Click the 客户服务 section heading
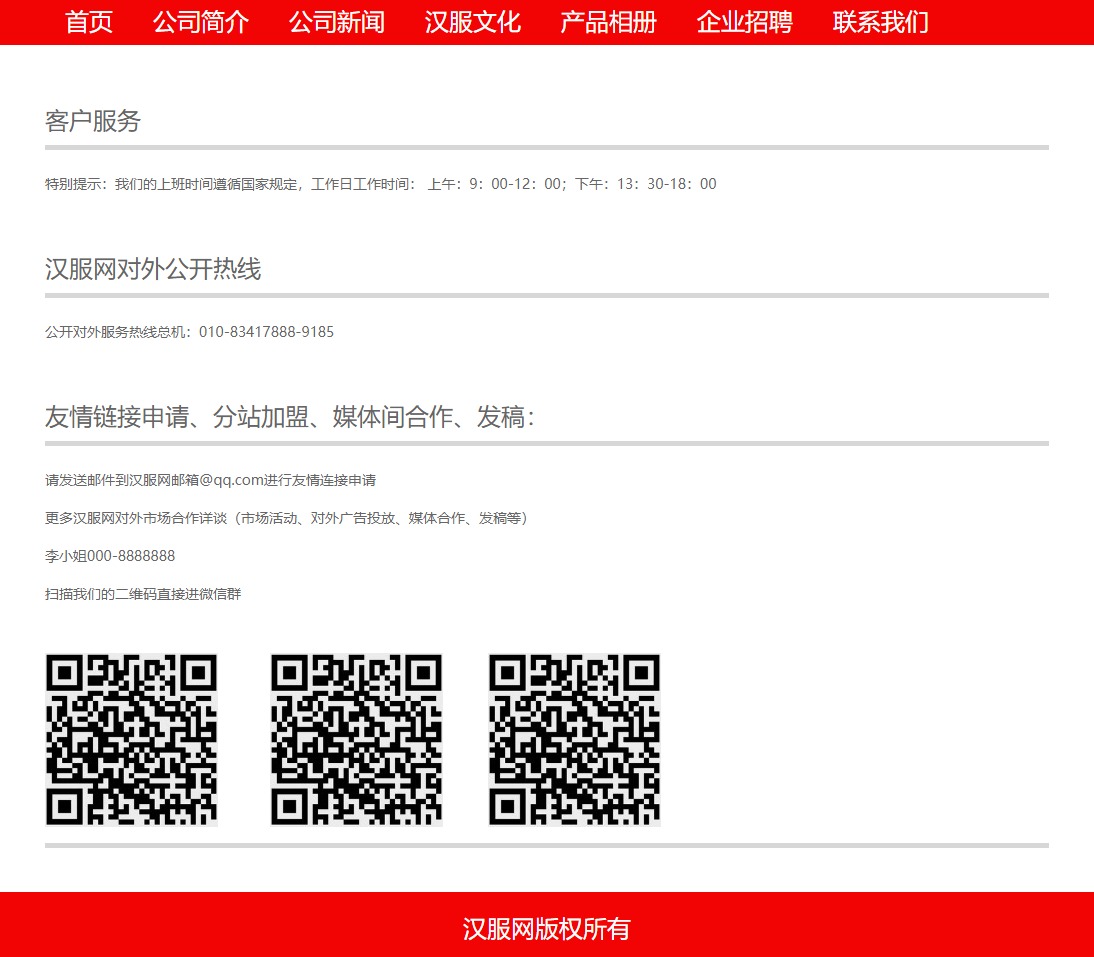 (x=93, y=122)
